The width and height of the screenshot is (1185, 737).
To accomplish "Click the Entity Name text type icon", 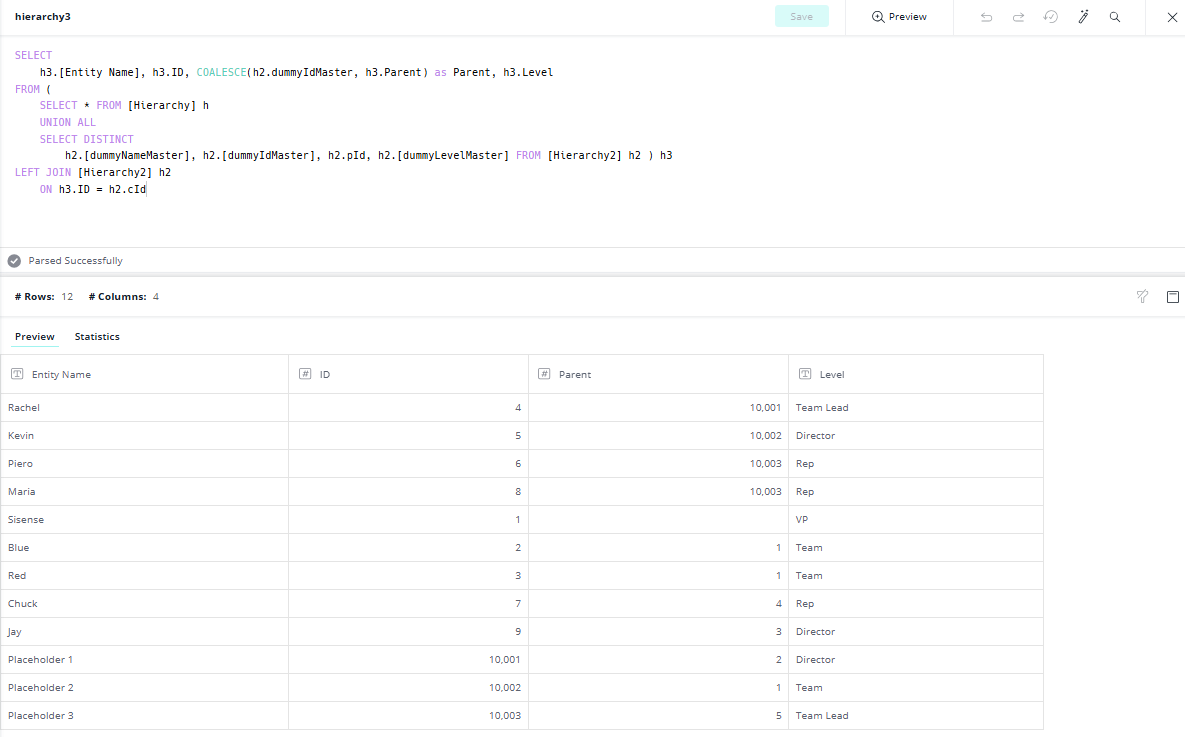I will tap(17, 374).
